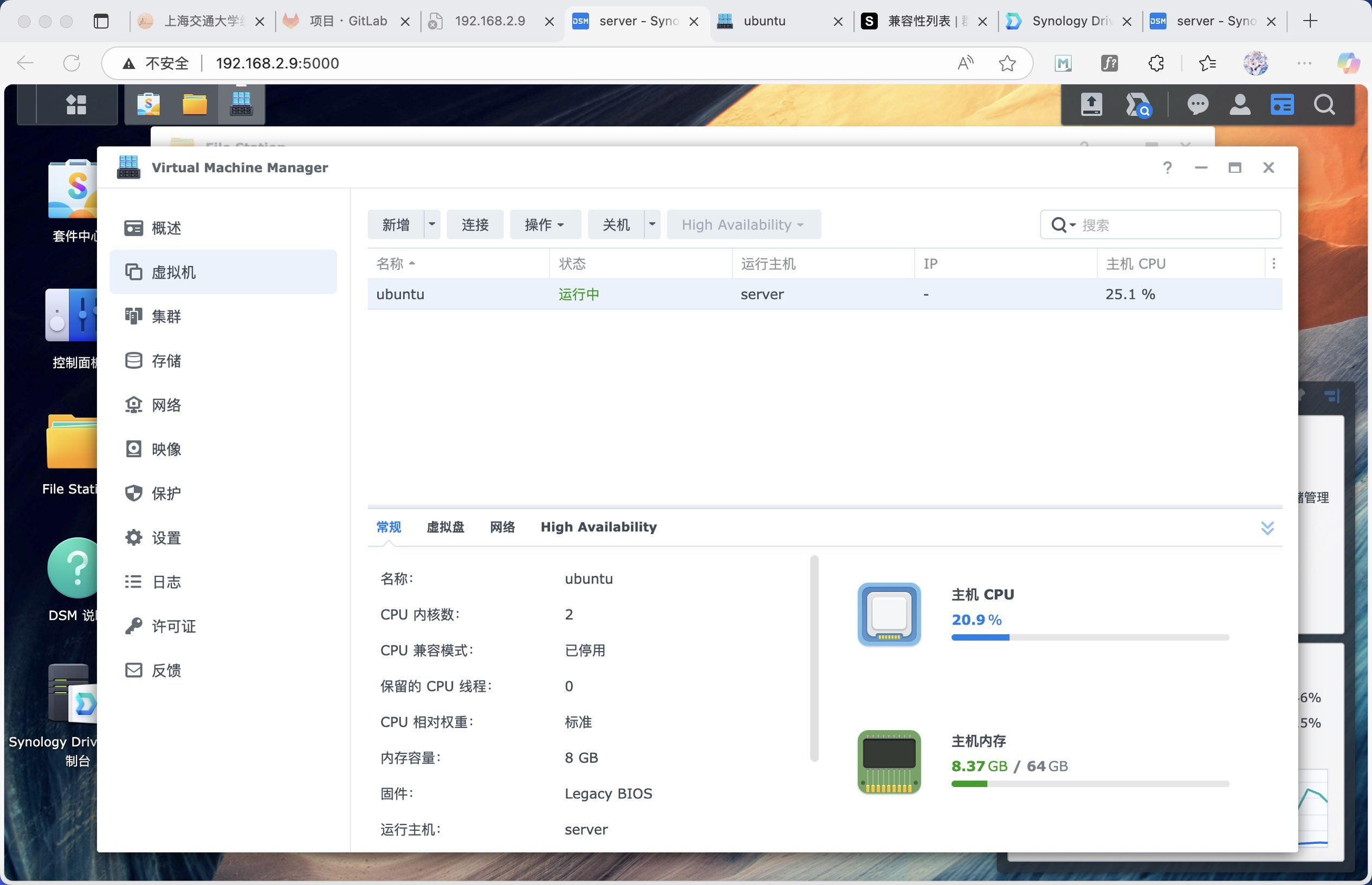Click the 关机 shutdown button

(616, 225)
